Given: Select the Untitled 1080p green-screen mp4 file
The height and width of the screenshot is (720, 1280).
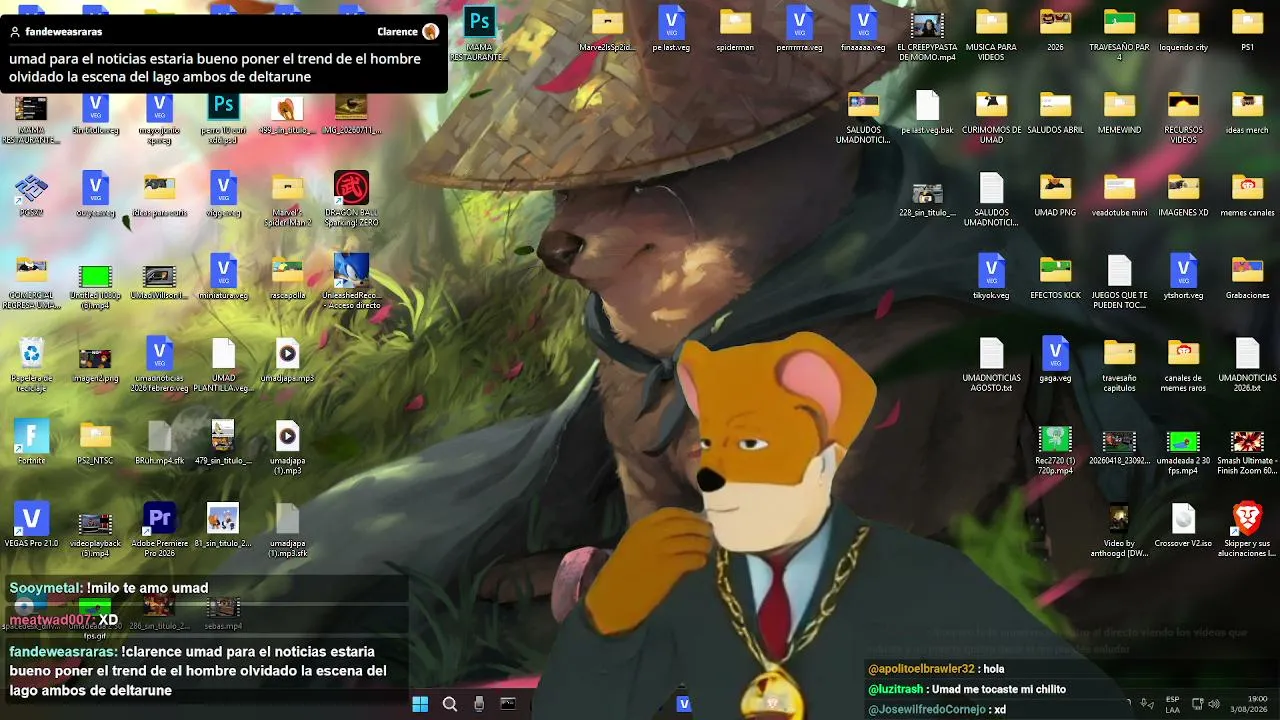Looking at the screenshot, I should point(95,281).
